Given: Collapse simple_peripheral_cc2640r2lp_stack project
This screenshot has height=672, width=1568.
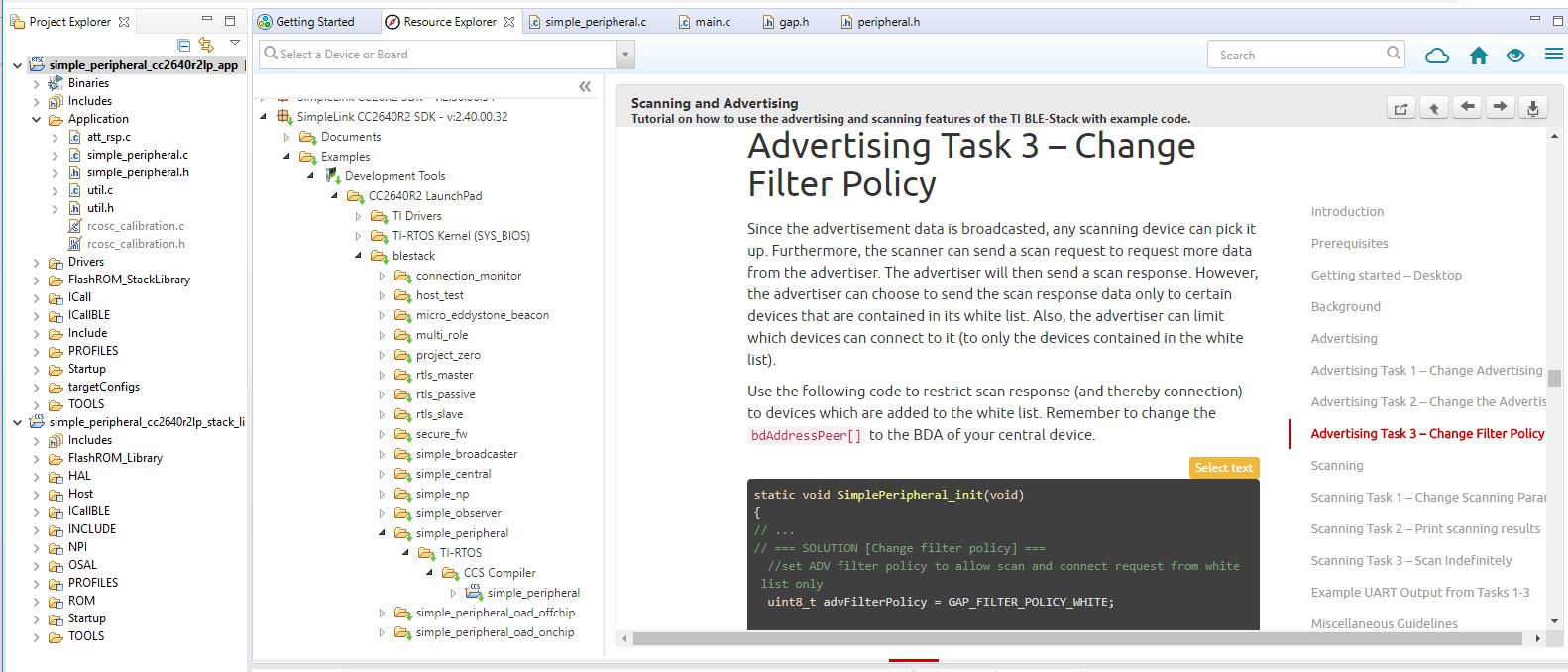Looking at the screenshot, I should pyautogui.click(x=17, y=422).
